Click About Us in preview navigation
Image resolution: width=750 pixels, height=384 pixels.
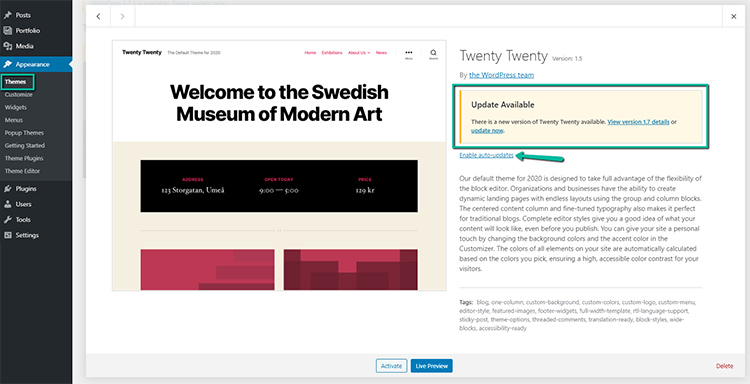point(359,53)
